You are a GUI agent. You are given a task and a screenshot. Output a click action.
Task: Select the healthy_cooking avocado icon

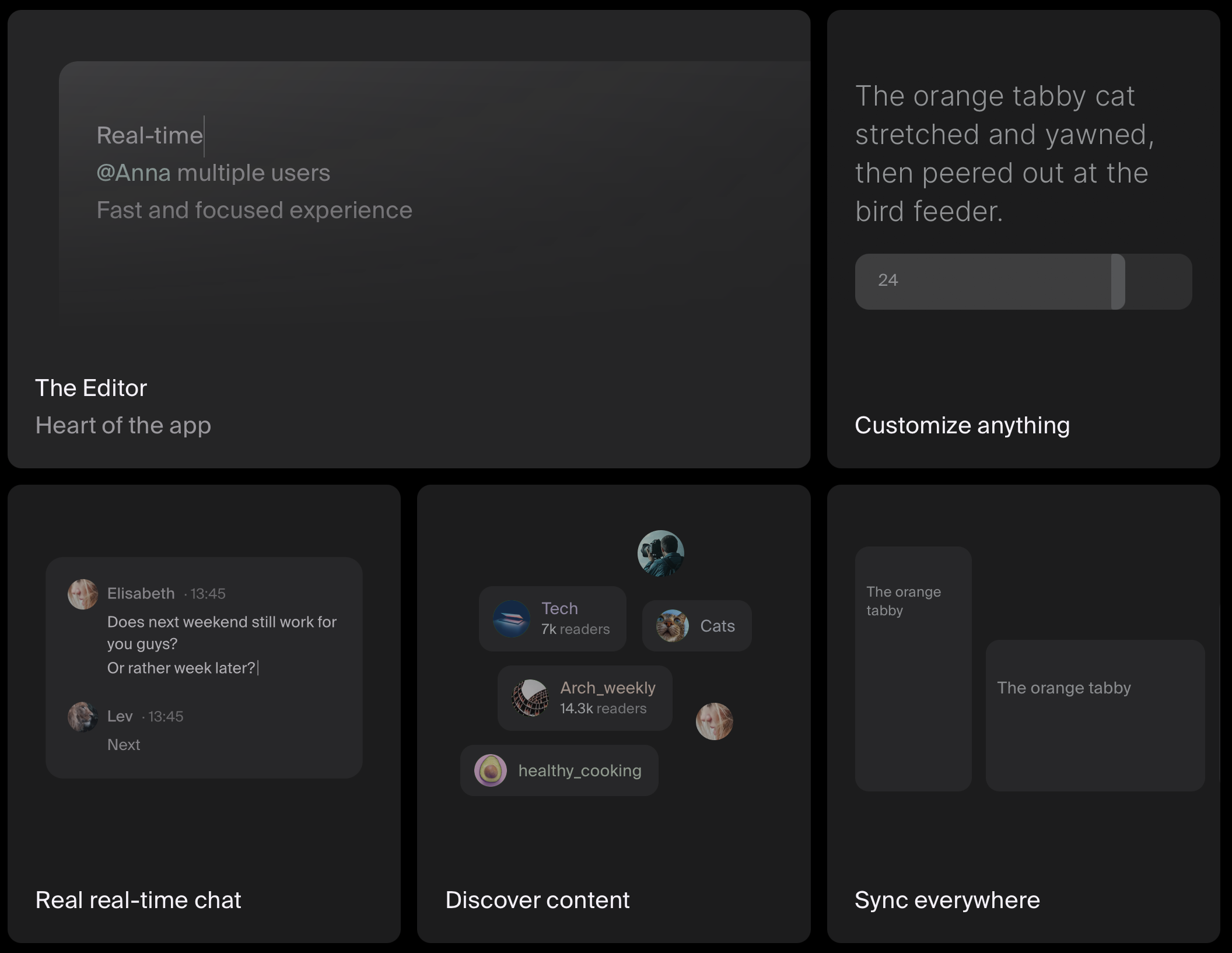490,770
